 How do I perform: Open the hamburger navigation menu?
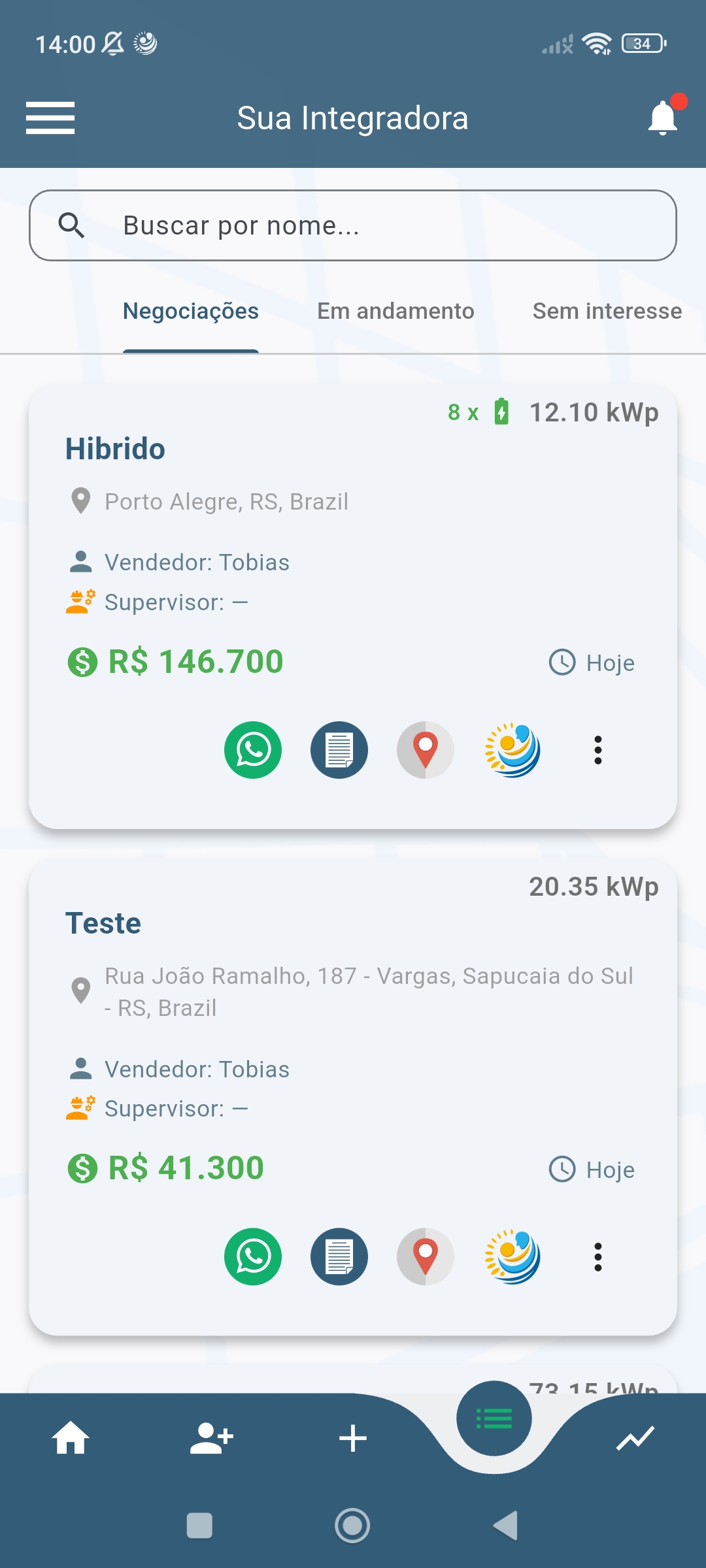coord(50,118)
